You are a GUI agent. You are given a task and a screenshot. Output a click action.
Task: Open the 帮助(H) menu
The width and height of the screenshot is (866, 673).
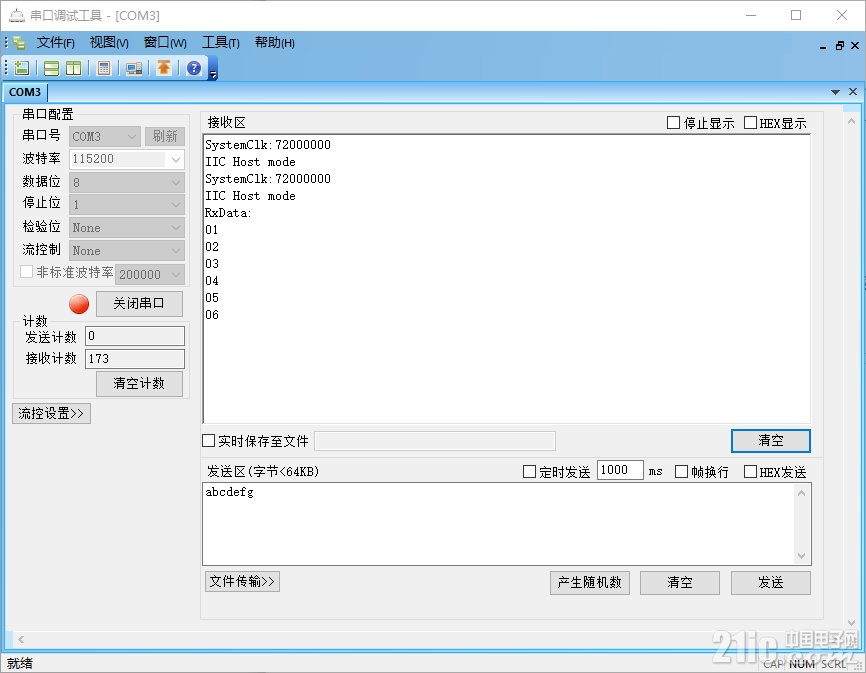pyautogui.click(x=274, y=43)
